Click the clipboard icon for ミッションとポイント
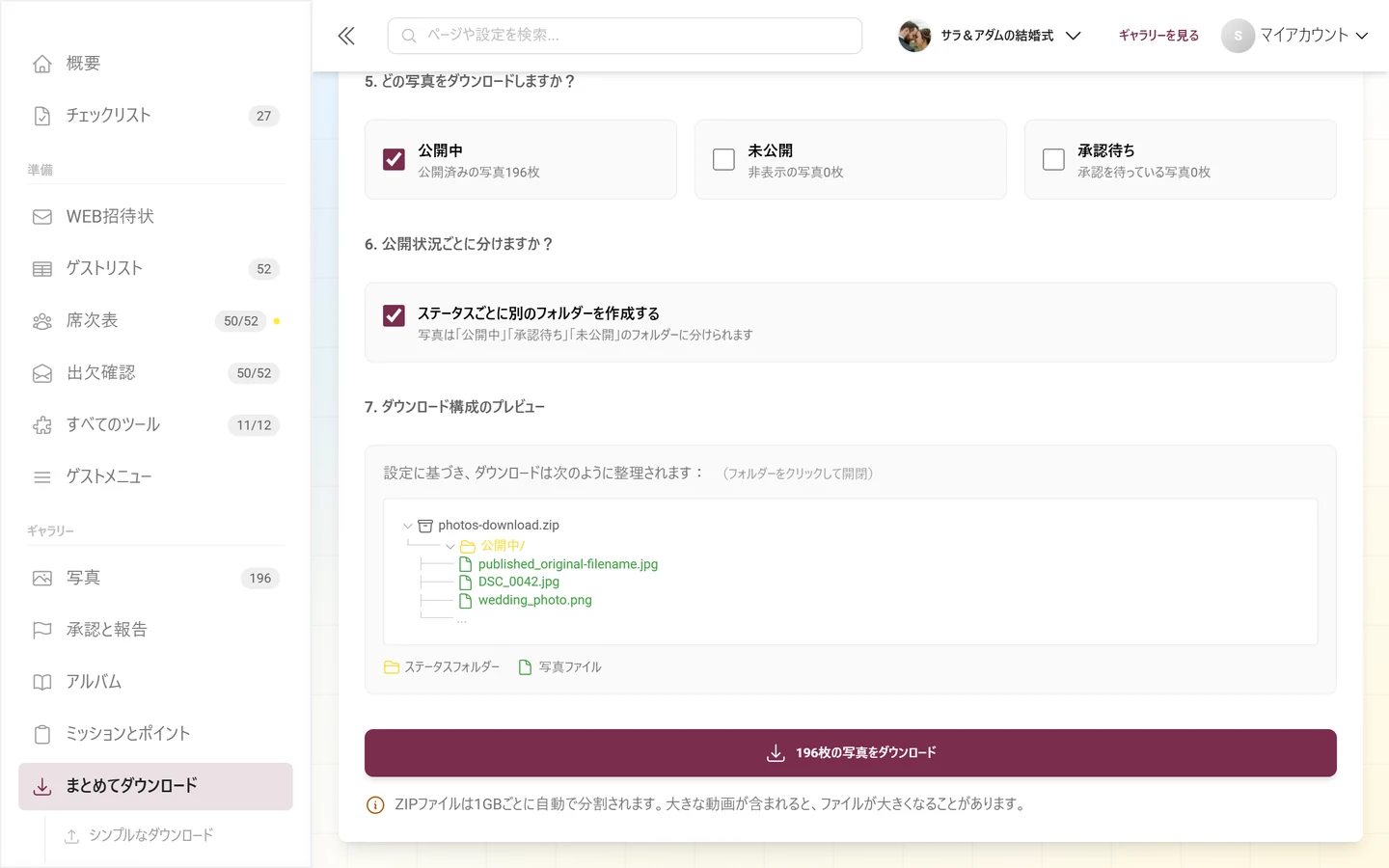1389x868 pixels. point(42,735)
